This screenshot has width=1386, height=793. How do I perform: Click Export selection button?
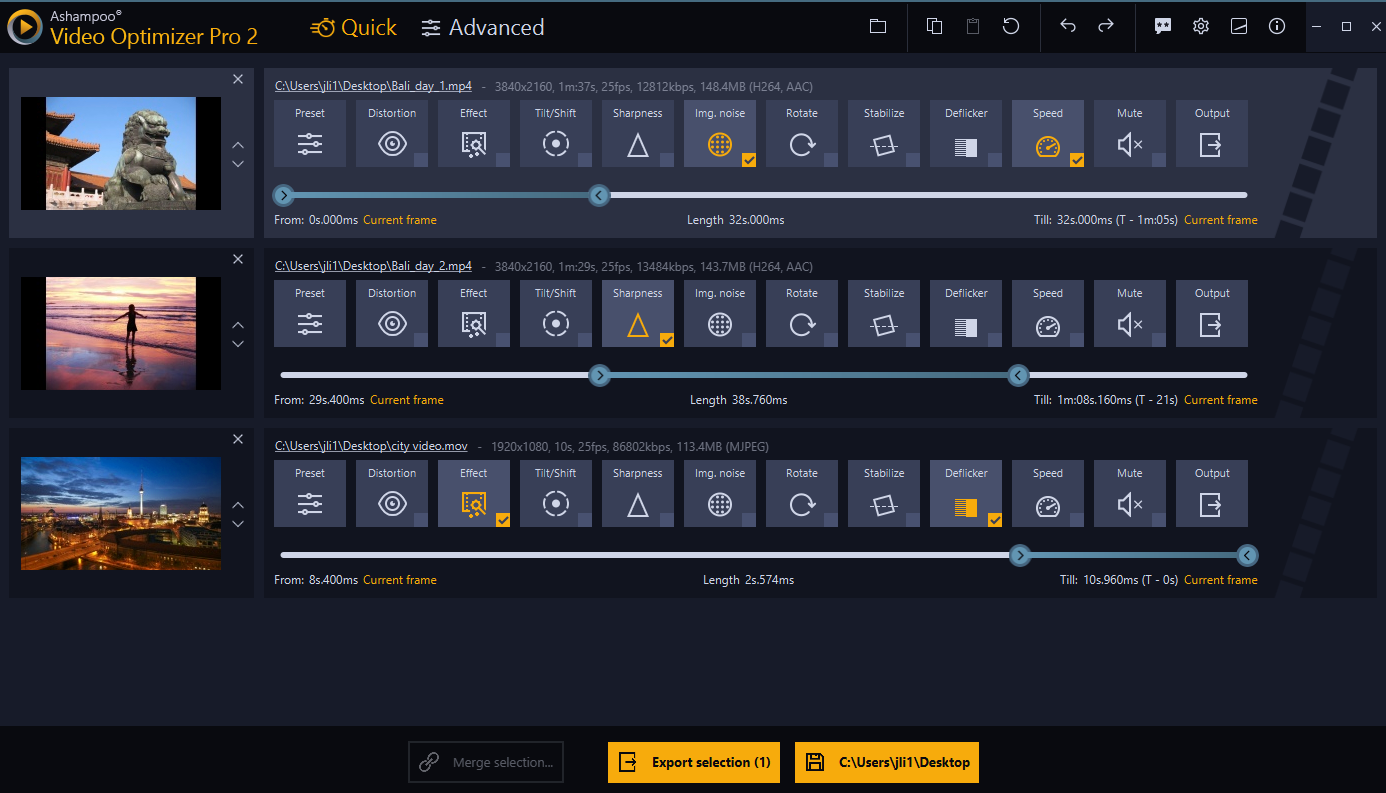click(x=694, y=762)
